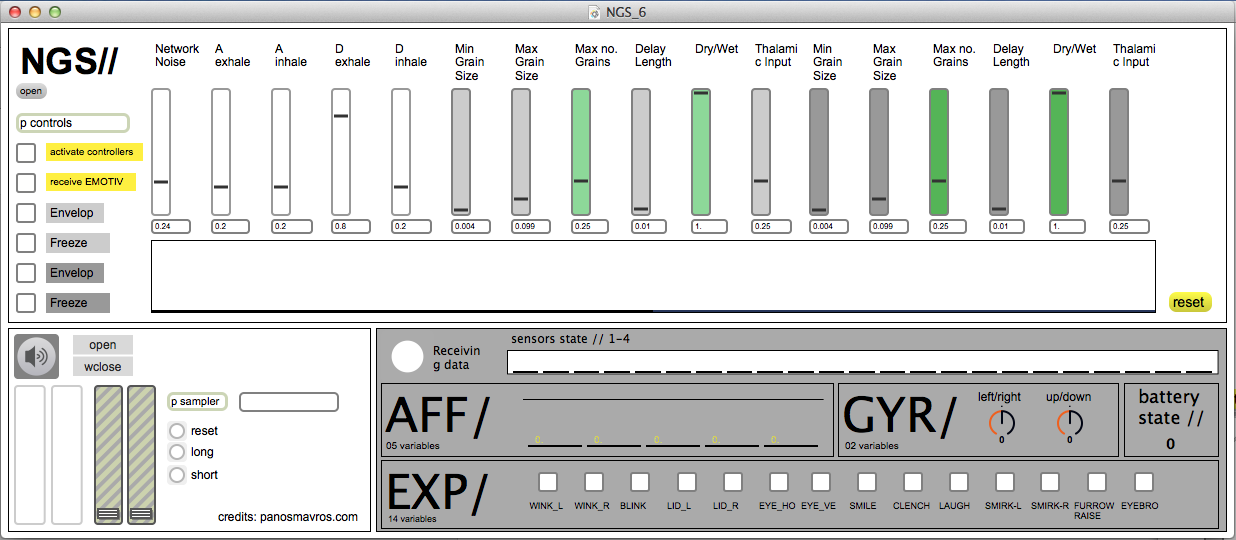
Task: Click the Network Noise slider
Action: coord(161,151)
